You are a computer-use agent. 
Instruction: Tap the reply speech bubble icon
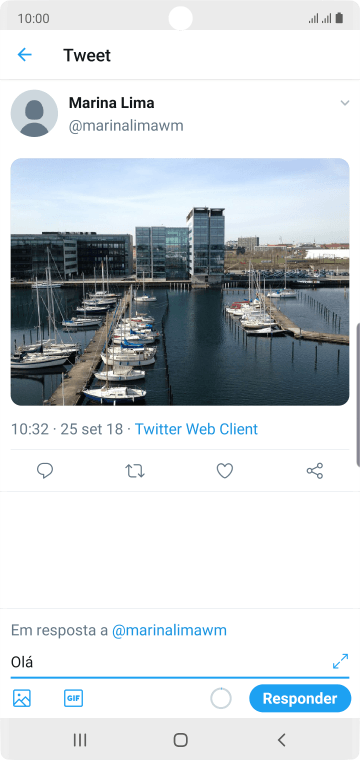click(45, 471)
